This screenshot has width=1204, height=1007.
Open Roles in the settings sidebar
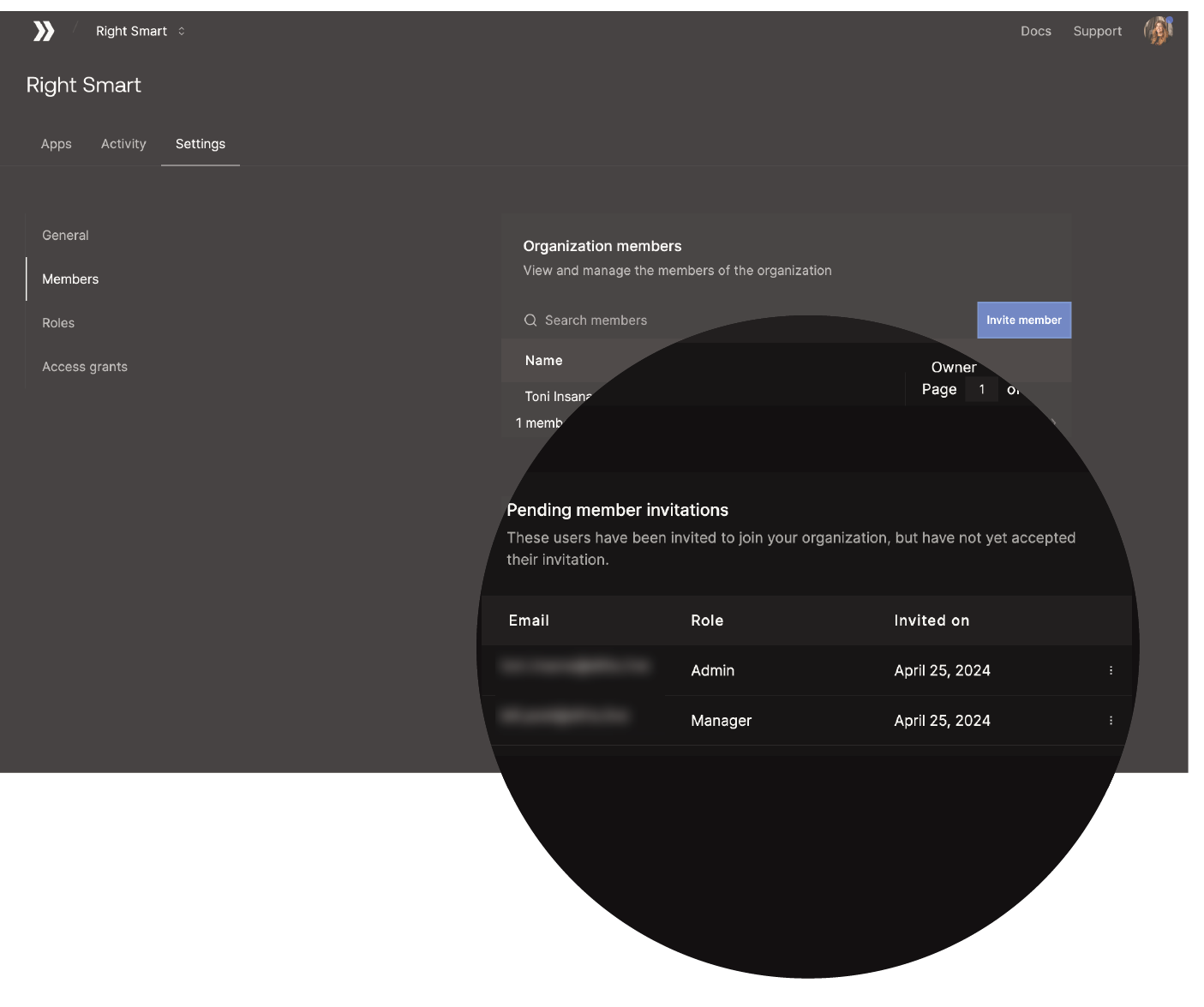tap(58, 322)
